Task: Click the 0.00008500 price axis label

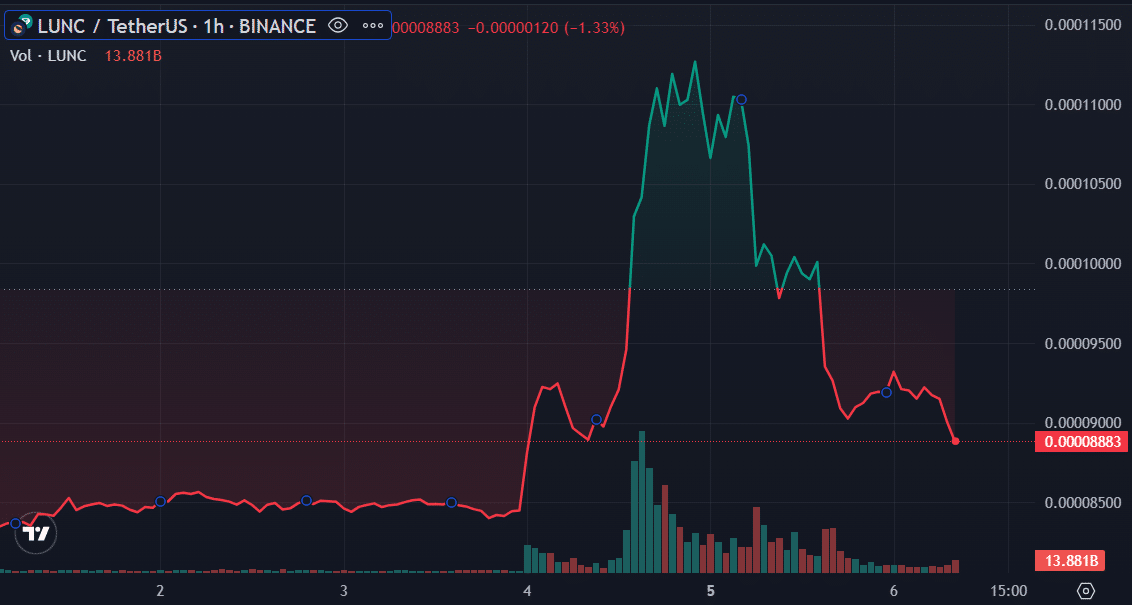Action: pyautogui.click(x=1083, y=502)
